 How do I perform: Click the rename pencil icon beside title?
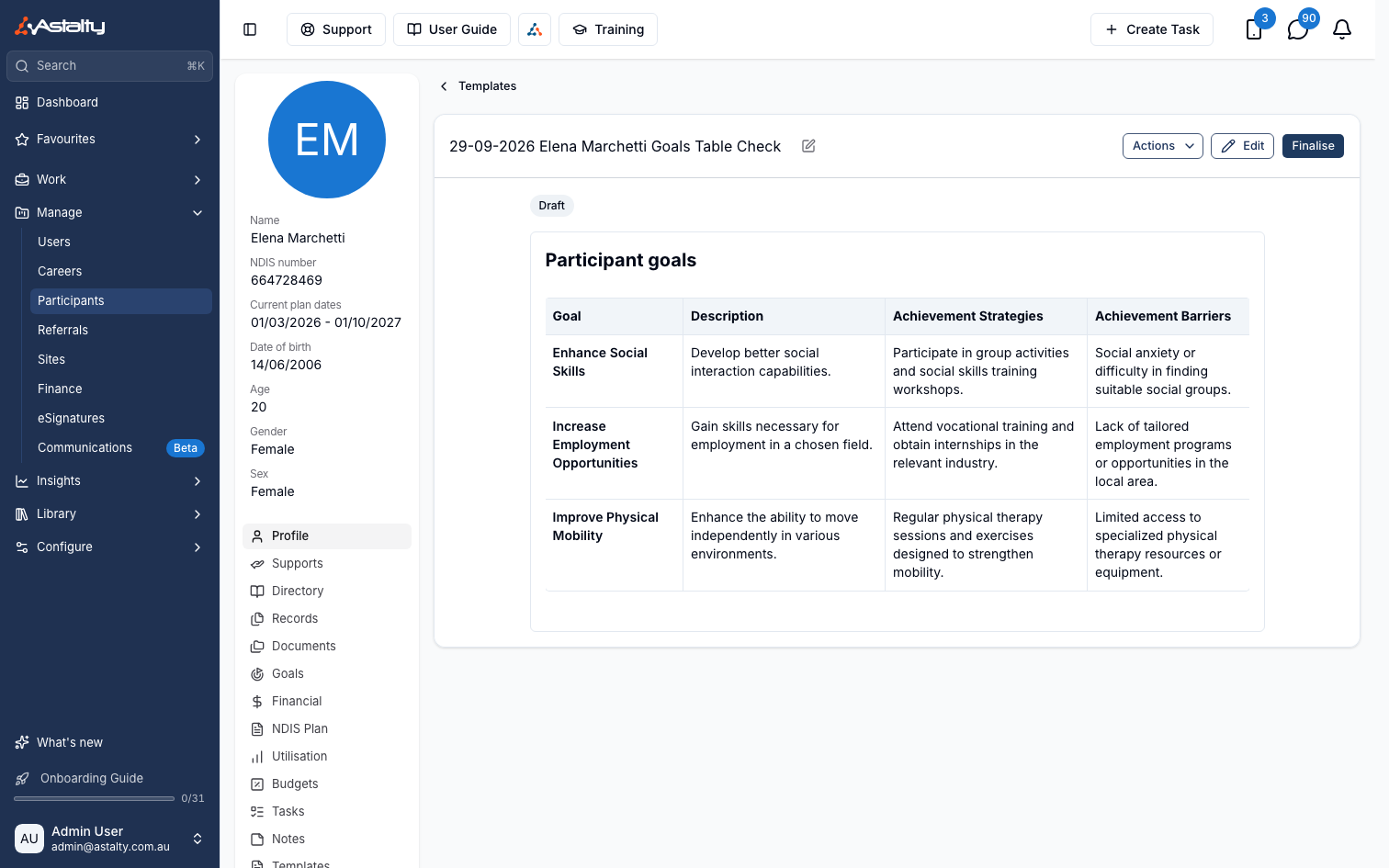point(808,146)
